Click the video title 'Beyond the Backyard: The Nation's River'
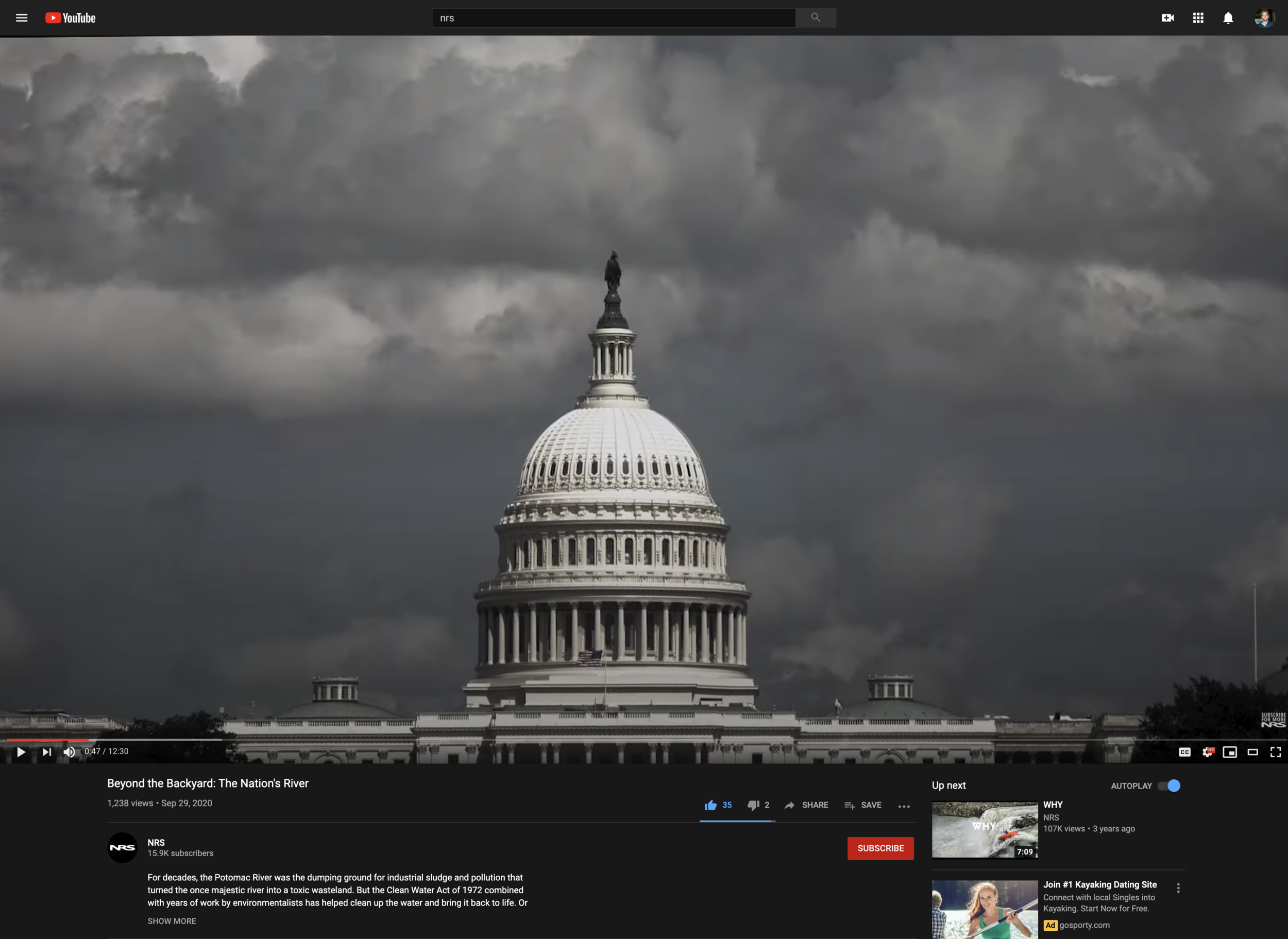The image size is (1288, 939). [x=208, y=783]
